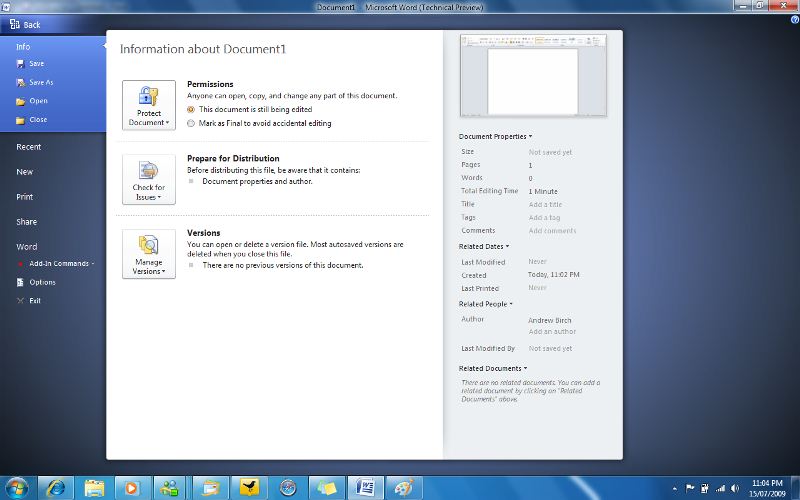This screenshot has width=800, height=500.
Task: Open Sticky Notes from taskbar
Action: (327, 488)
